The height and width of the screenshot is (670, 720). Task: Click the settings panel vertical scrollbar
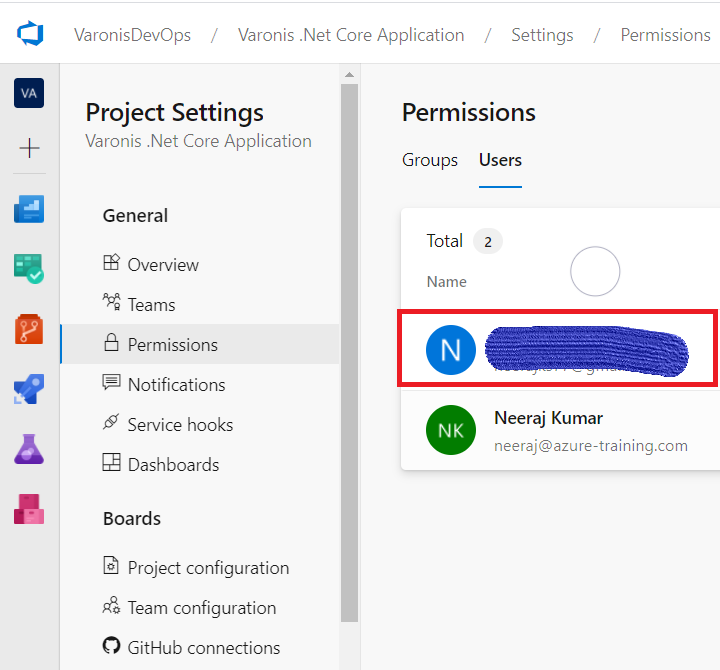(x=349, y=350)
